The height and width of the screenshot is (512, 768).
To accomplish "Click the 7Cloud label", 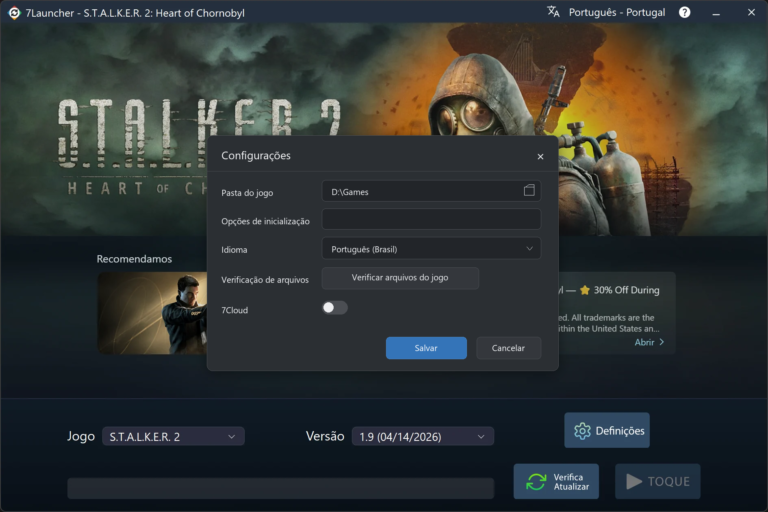I will pyautogui.click(x=235, y=310).
